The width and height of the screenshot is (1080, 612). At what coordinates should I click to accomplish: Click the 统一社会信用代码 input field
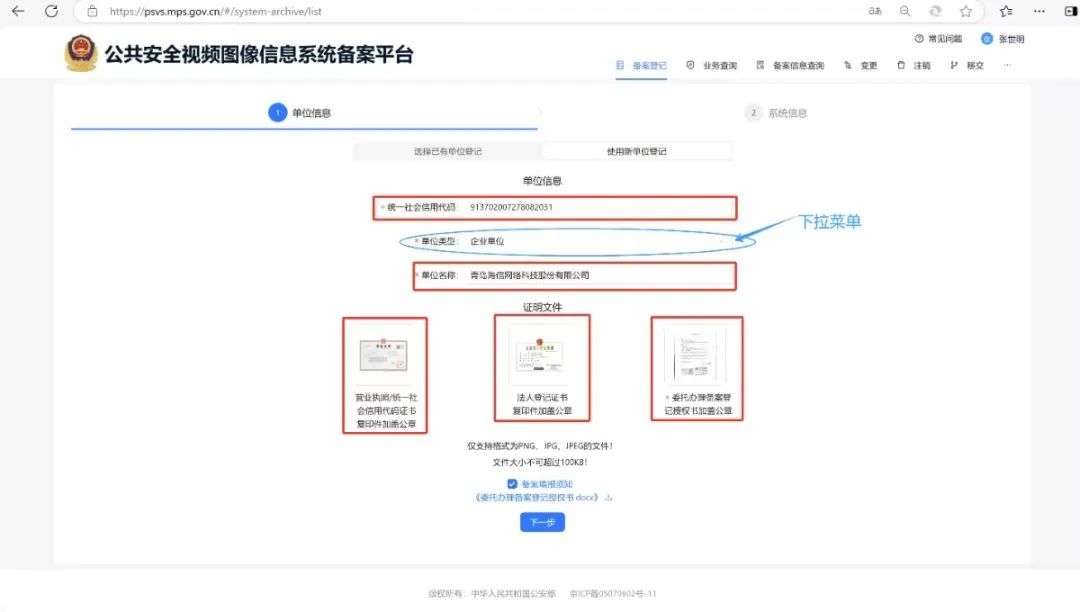(x=599, y=207)
